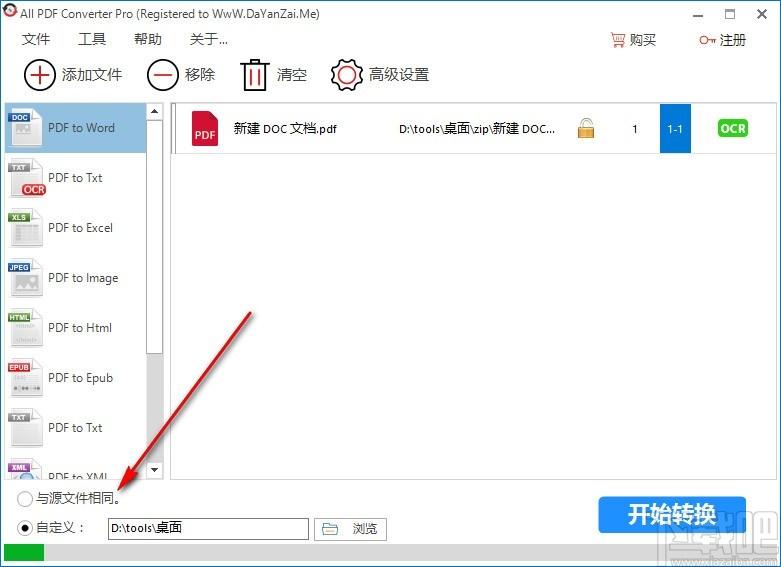The width and height of the screenshot is (781, 567).
Task: Select plain PDF to Txt mode without OCR
Action: (75, 428)
